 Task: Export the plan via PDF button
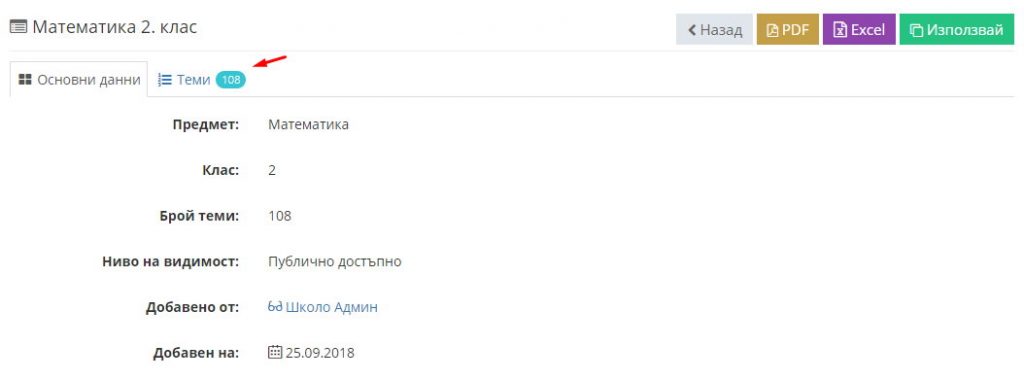tap(788, 29)
